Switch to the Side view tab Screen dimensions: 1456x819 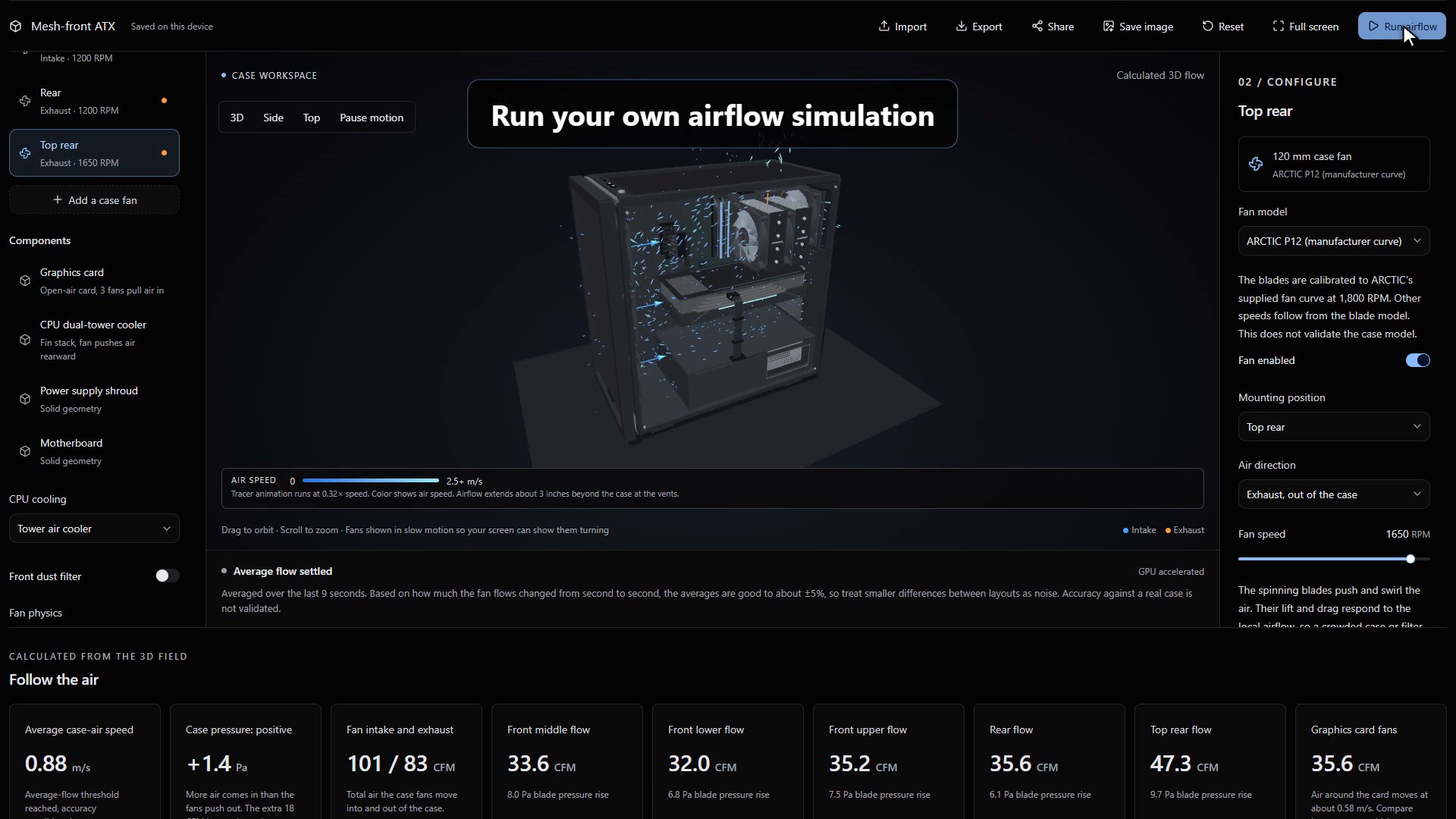click(x=273, y=118)
